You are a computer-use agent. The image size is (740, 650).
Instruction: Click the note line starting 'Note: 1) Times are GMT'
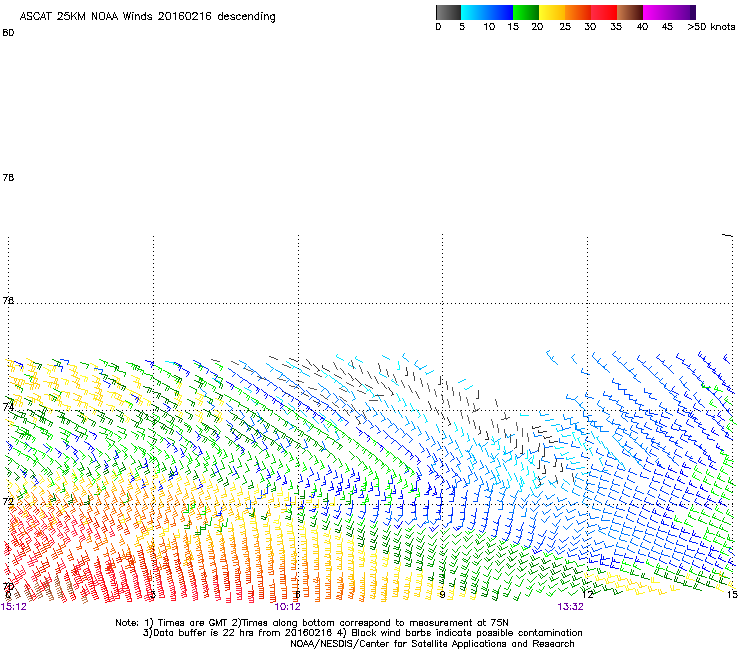pos(312,623)
